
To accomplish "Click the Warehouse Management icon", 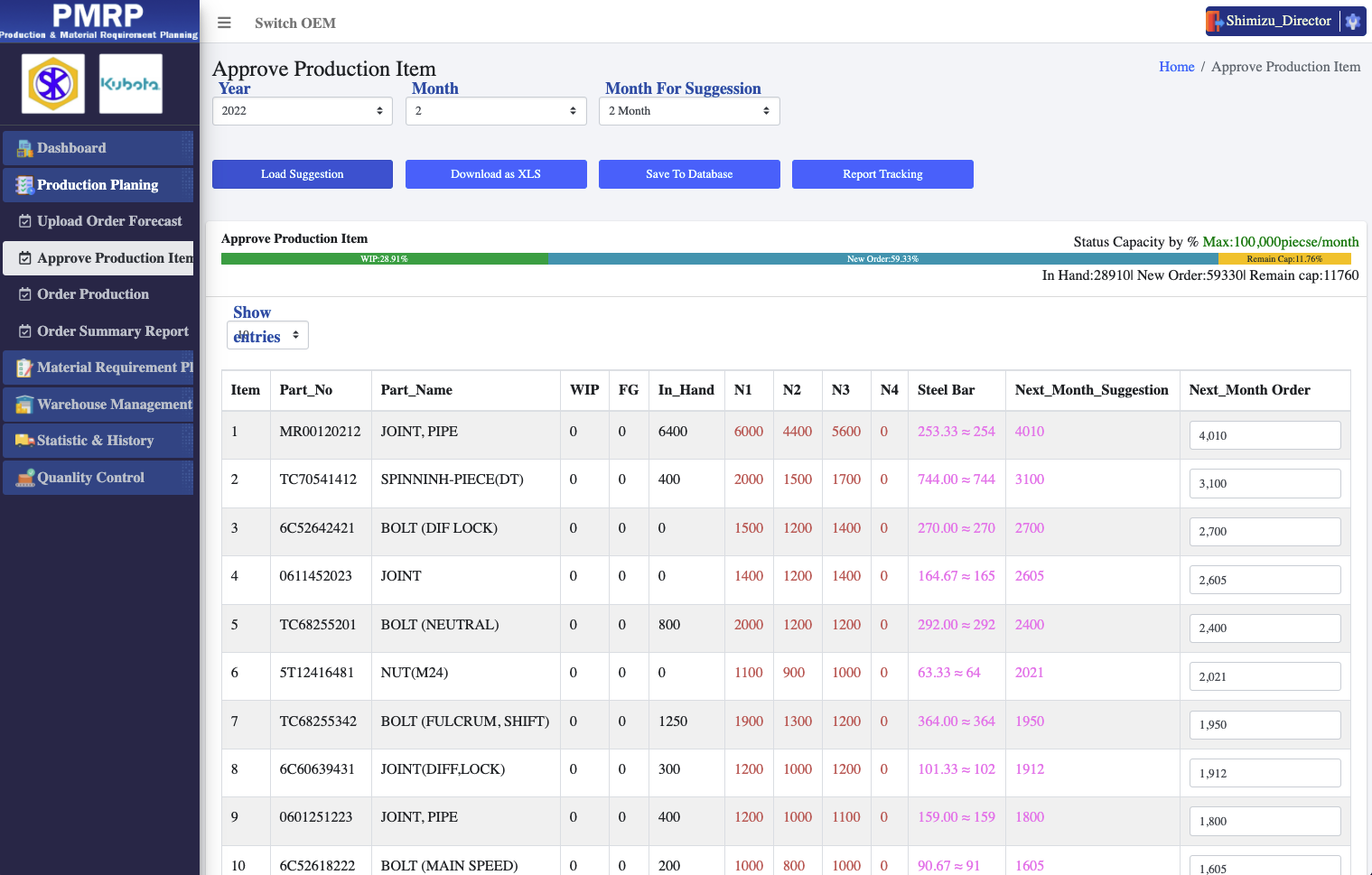I will pyautogui.click(x=24, y=405).
